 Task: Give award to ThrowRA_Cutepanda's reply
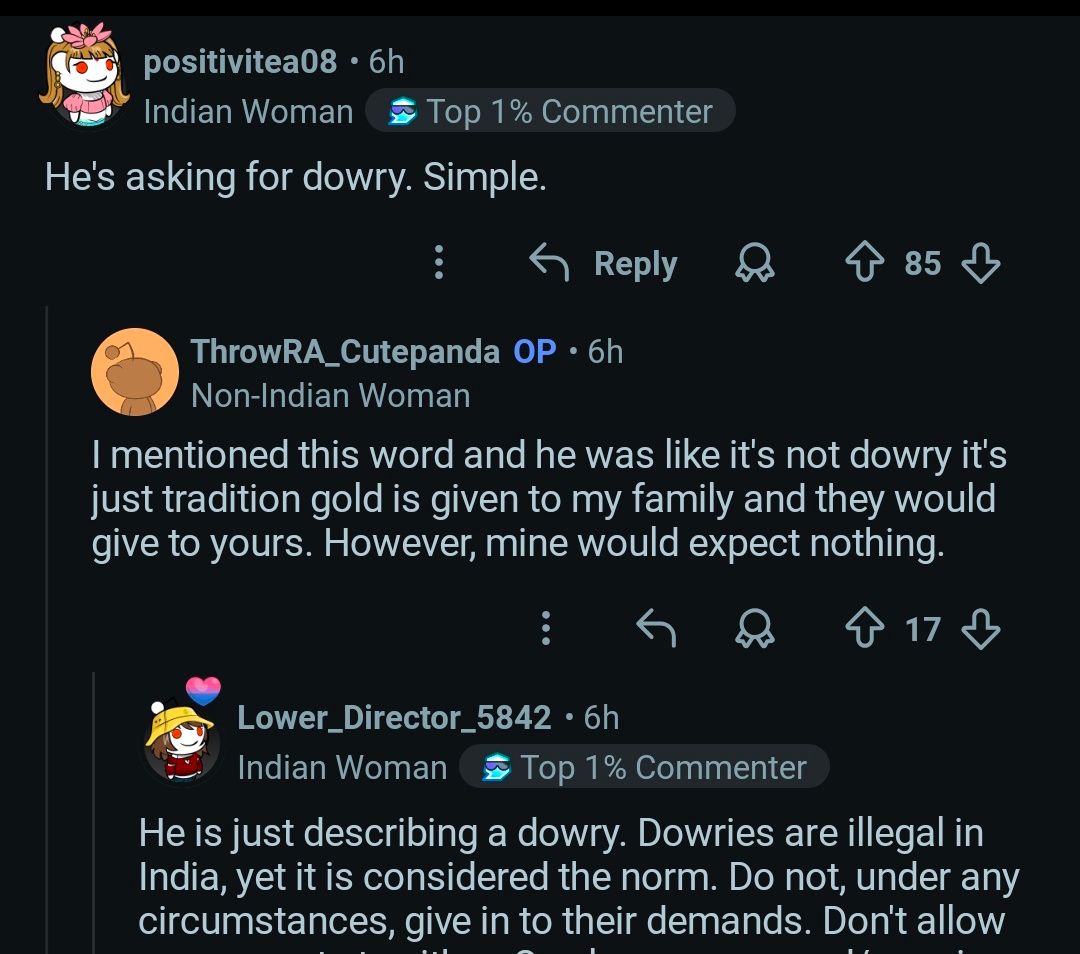pyautogui.click(x=755, y=629)
